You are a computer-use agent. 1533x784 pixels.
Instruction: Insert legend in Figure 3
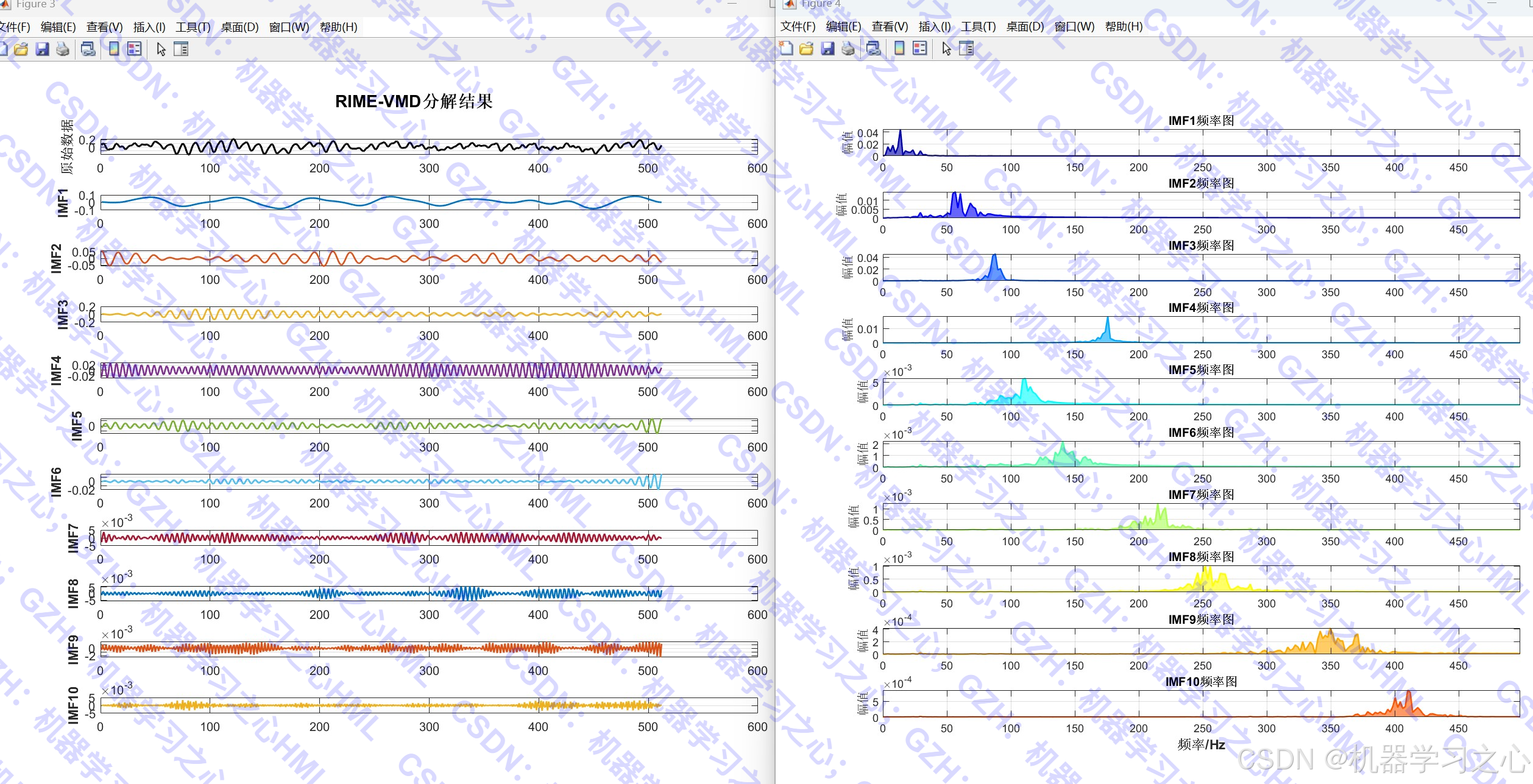click(x=134, y=49)
